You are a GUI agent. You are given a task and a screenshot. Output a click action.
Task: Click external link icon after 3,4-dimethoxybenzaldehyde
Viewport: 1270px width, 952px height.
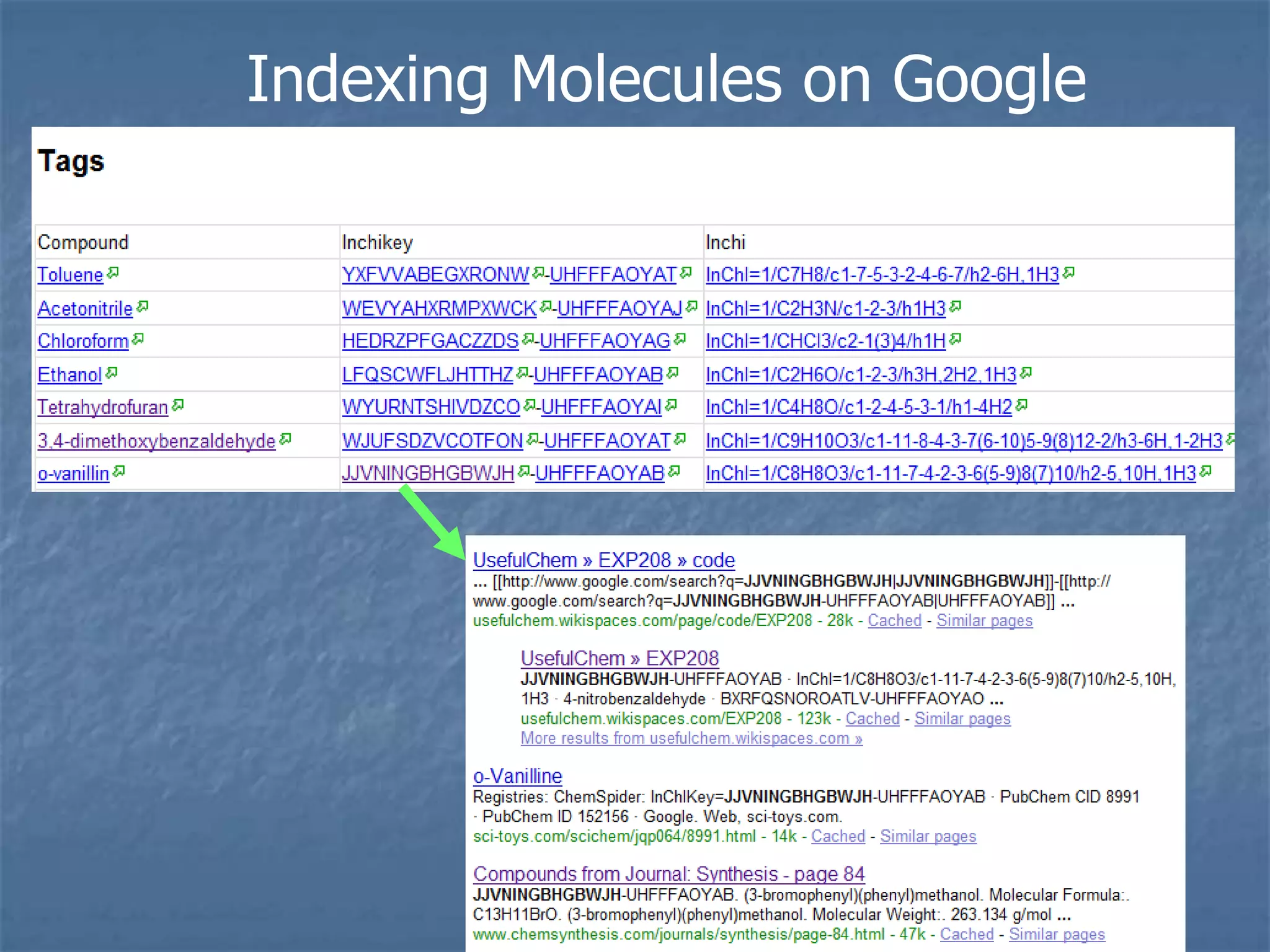(285, 439)
